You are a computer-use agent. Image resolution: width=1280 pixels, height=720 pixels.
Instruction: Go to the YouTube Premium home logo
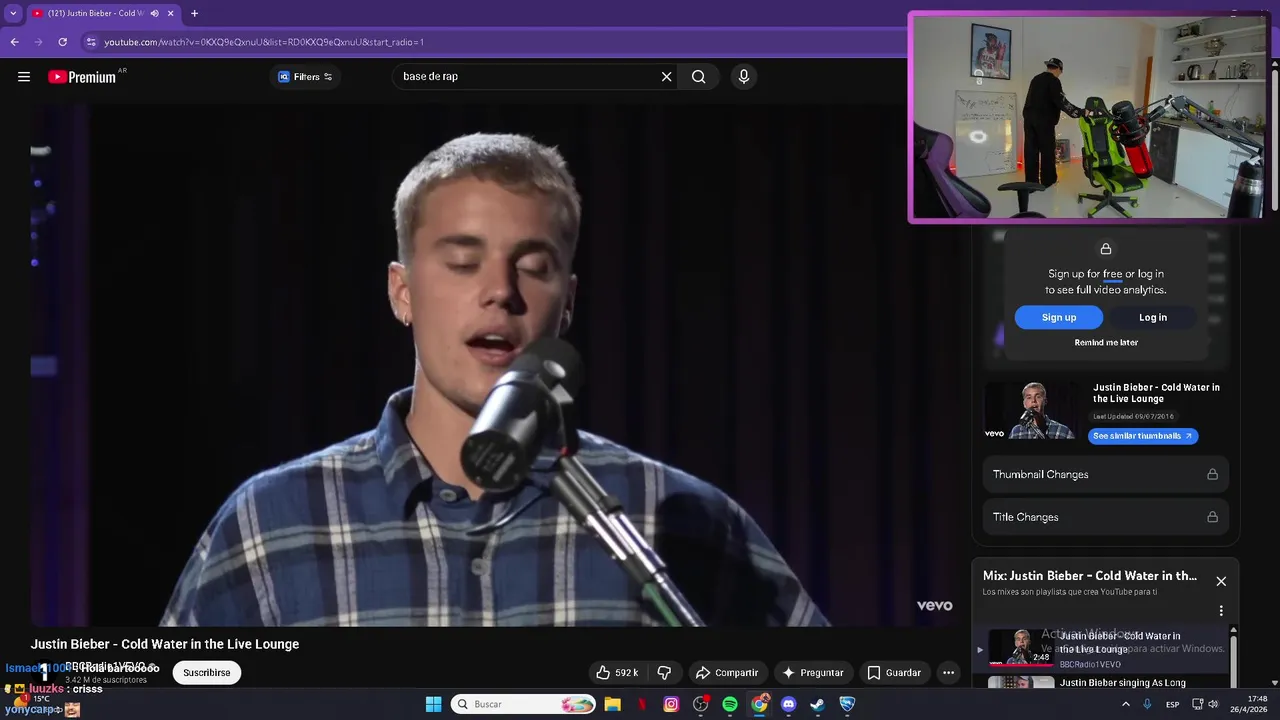point(82,77)
